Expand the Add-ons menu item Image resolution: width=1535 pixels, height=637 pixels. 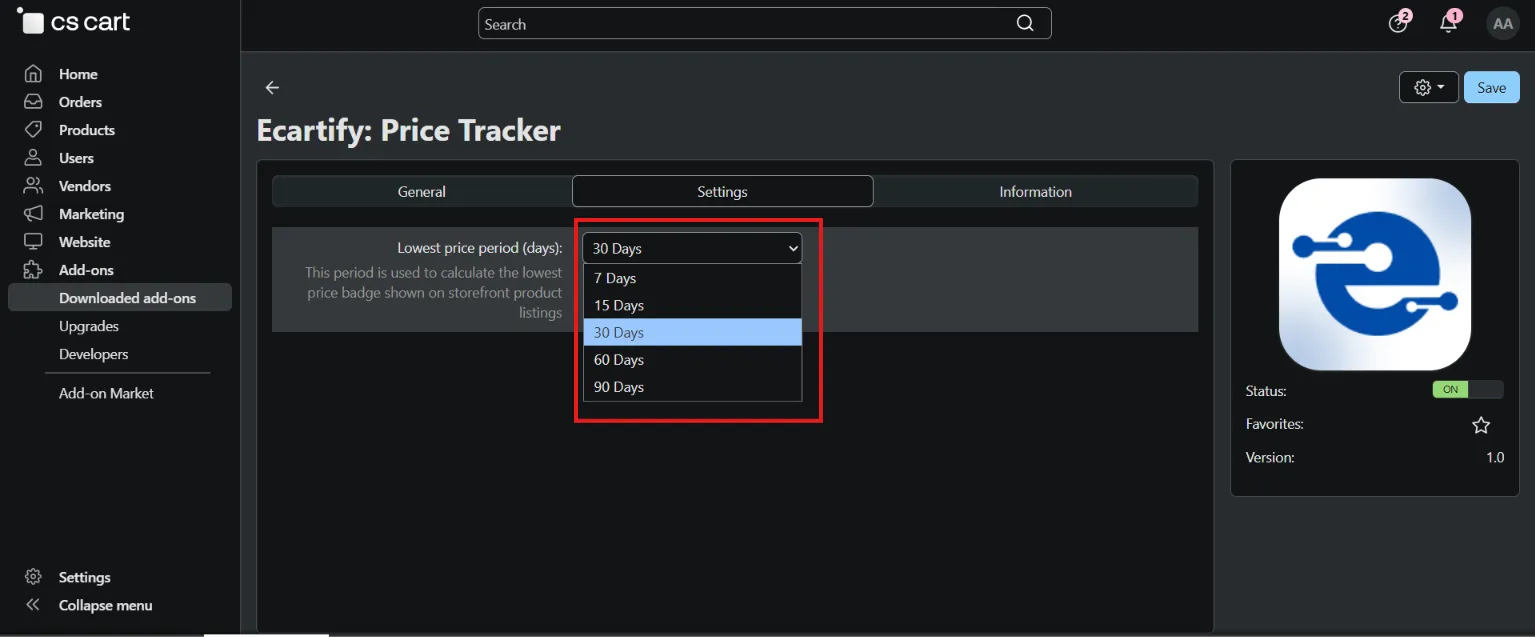(86, 270)
